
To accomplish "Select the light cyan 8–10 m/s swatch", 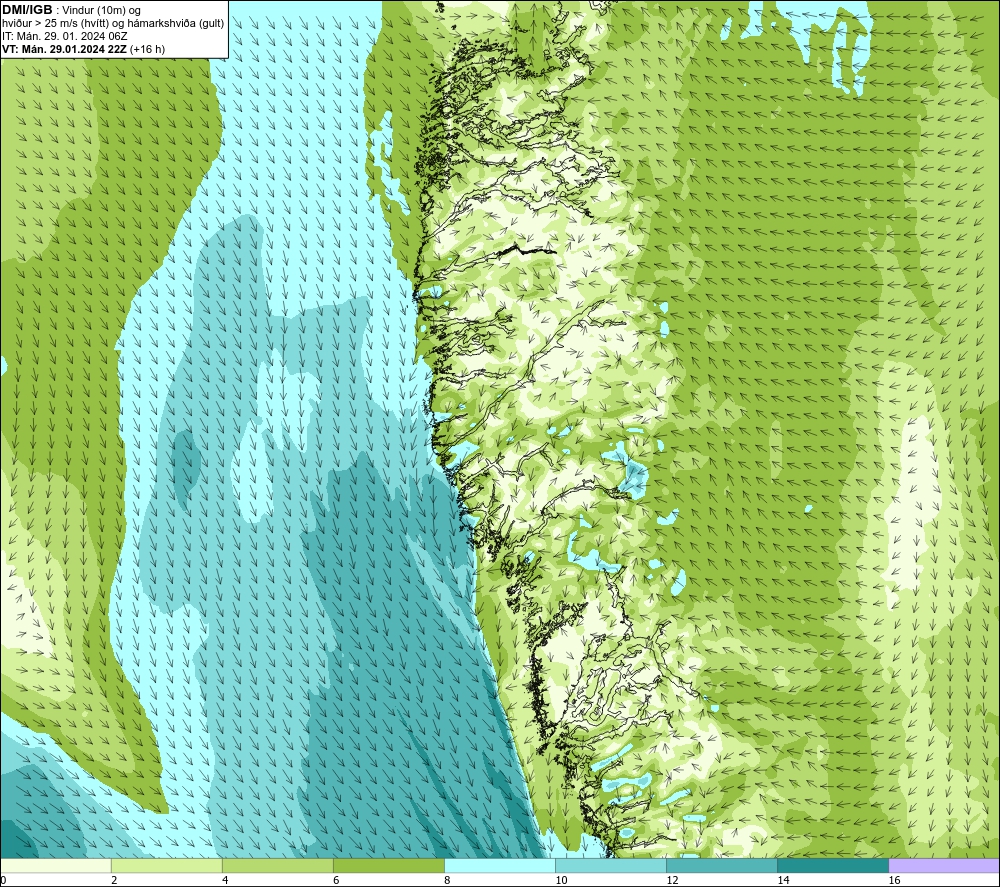I will point(499,866).
